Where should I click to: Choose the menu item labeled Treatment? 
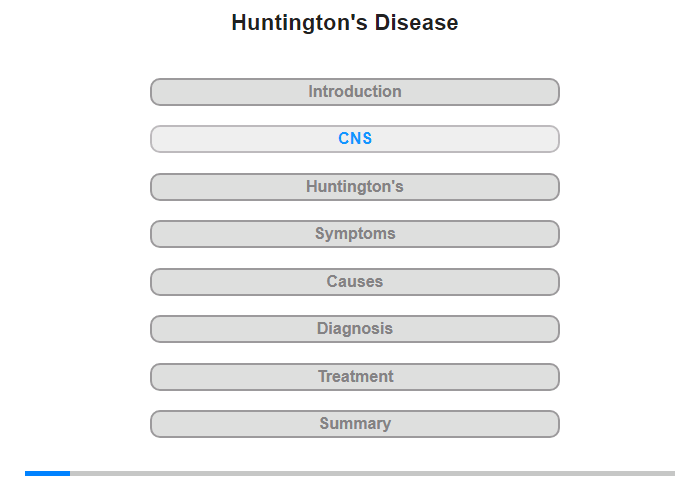click(354, 377)
